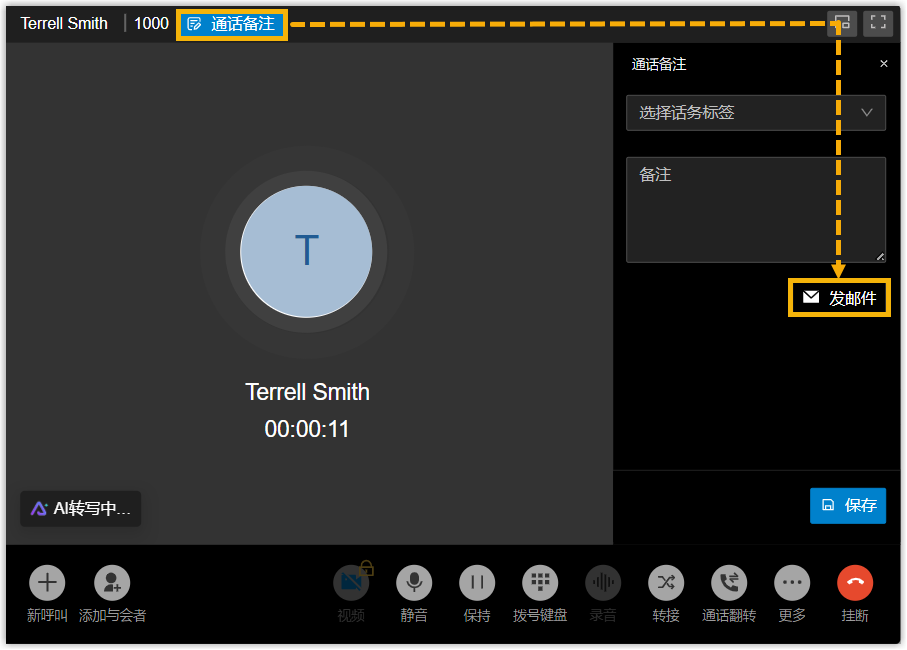Click the AI转写中 transcription indicator
907x650 pixels.
point(81,508)
